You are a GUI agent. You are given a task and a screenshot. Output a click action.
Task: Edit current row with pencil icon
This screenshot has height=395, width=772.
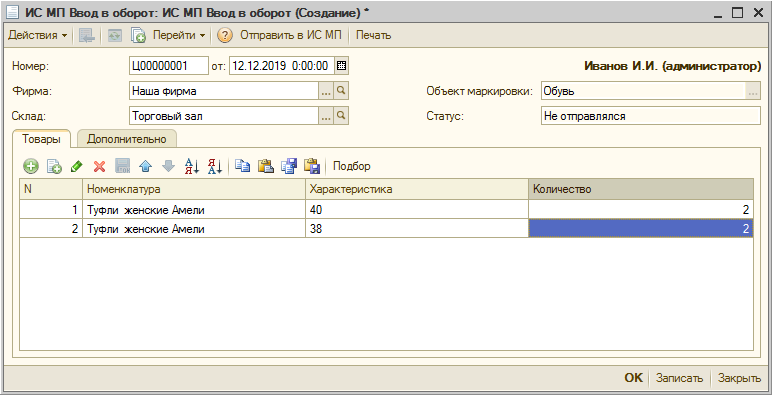(x=76, y=166)
